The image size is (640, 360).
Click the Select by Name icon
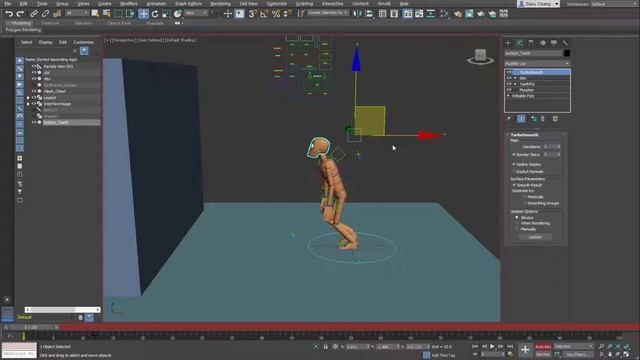(107, 14)
